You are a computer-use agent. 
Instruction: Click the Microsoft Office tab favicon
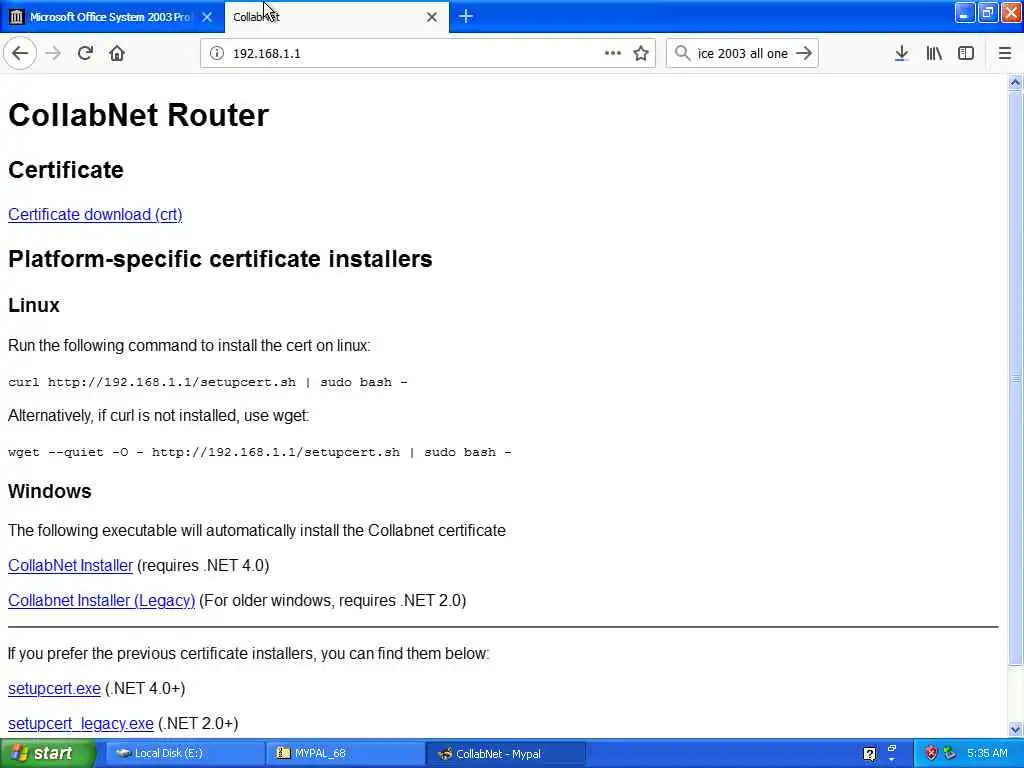16,17
